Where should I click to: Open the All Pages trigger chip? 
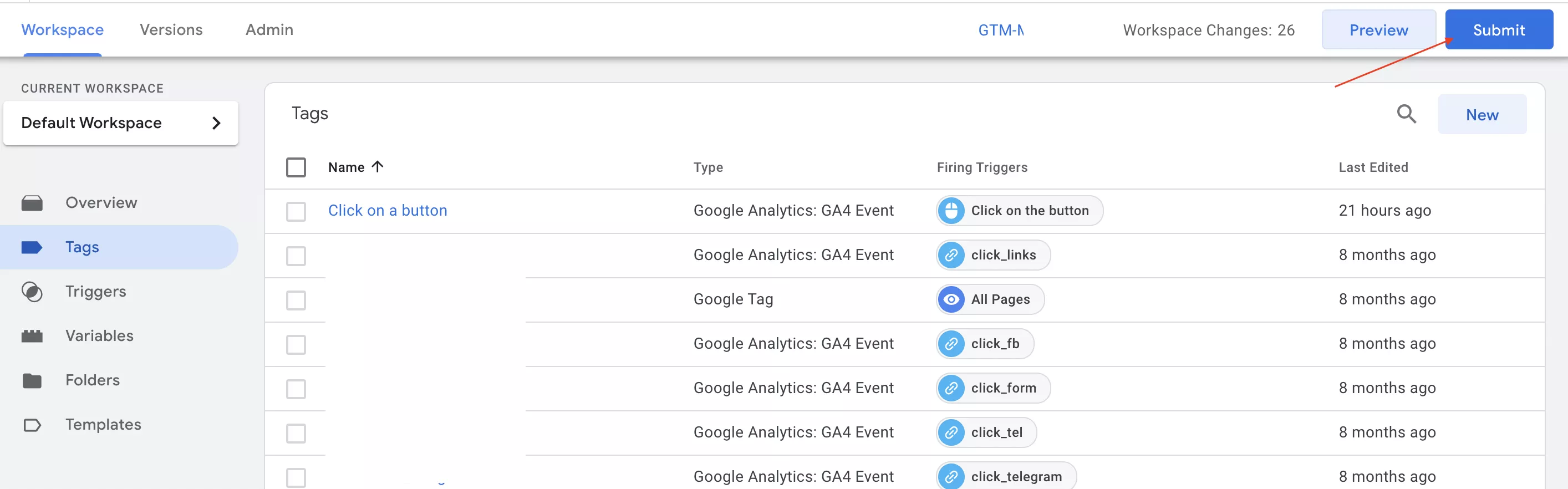[x=990, y=299]
